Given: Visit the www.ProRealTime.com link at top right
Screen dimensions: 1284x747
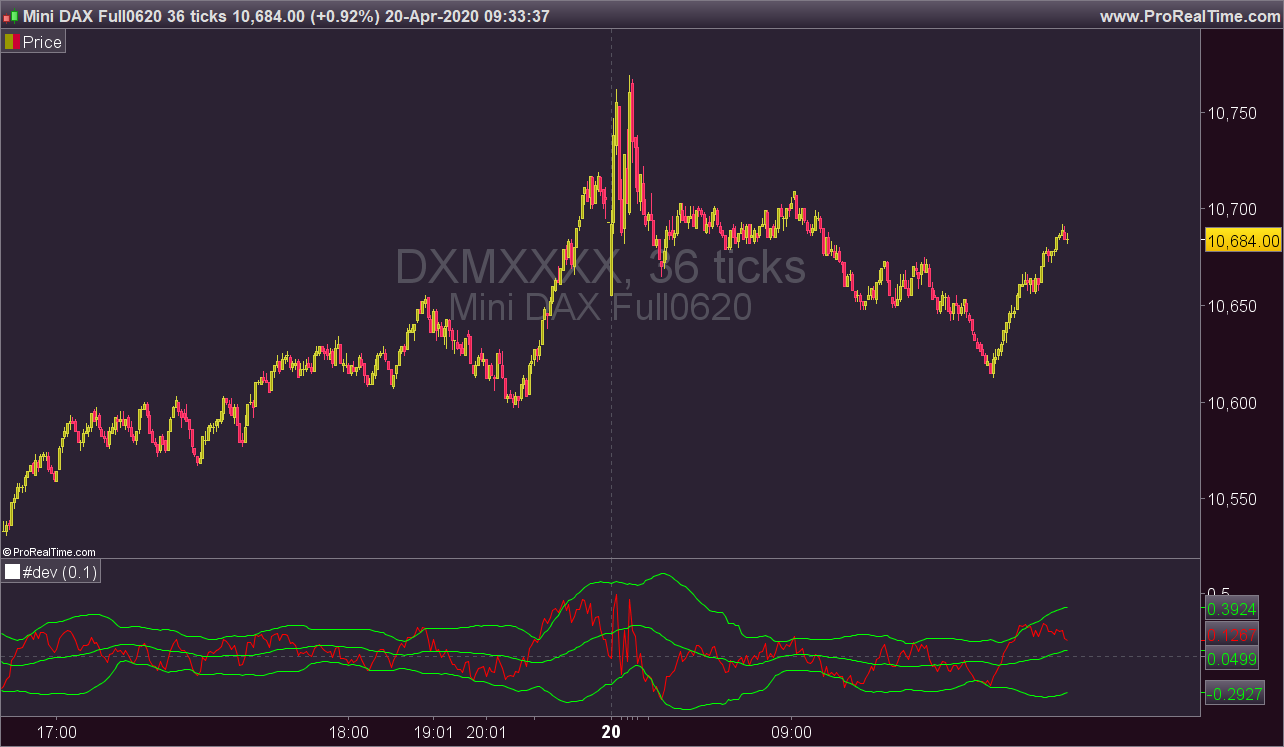Looking at the screenshot, I should pyautogui.click(x=1189, y=17).
